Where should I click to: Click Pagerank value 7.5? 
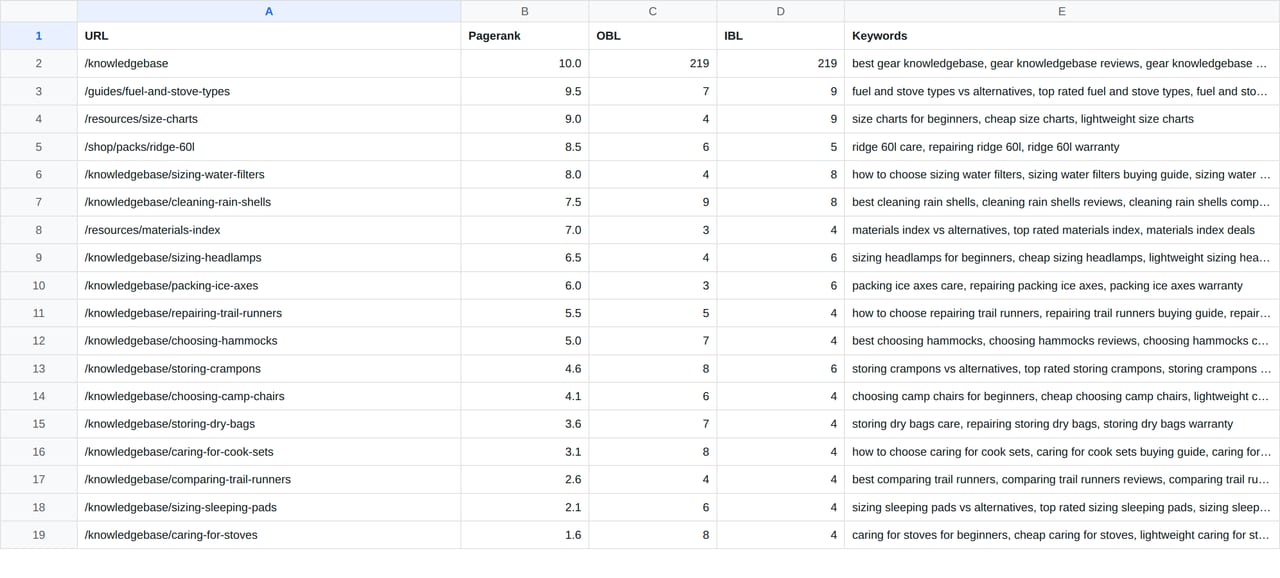coord(525,202)
